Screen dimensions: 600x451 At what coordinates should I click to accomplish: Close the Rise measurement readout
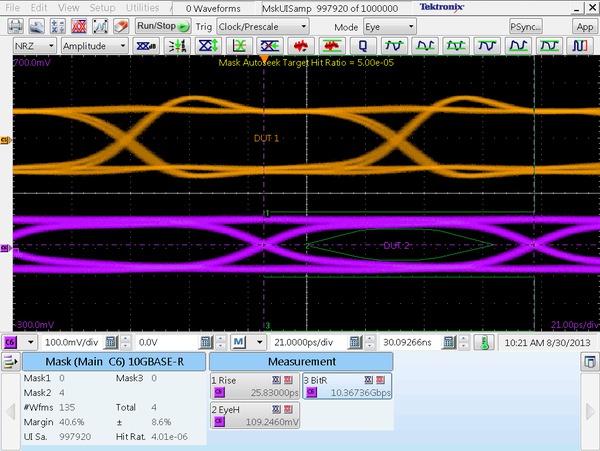pyautogui.click(x=288, y=380)
